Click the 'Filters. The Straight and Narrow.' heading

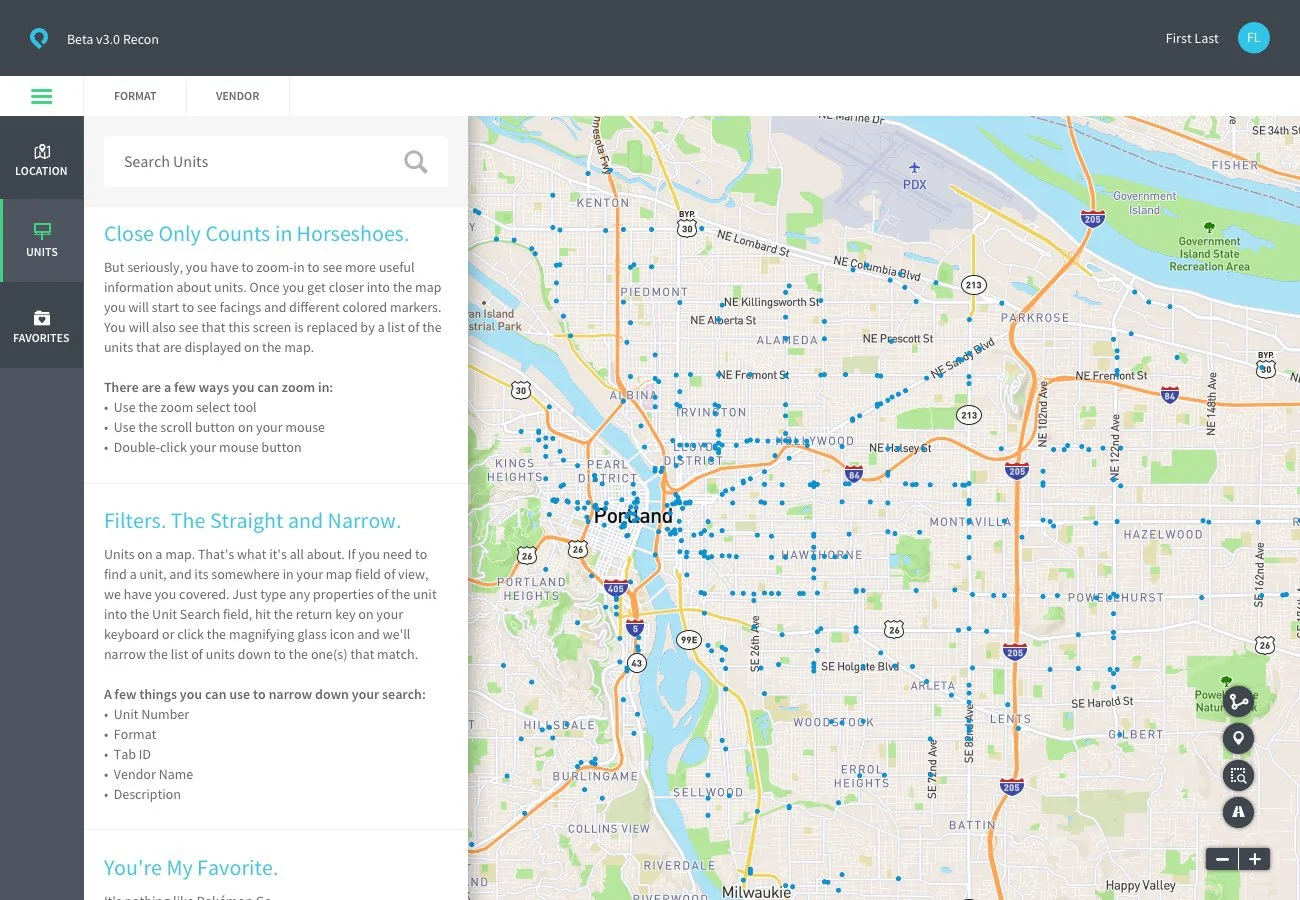(x=252, y=521)
